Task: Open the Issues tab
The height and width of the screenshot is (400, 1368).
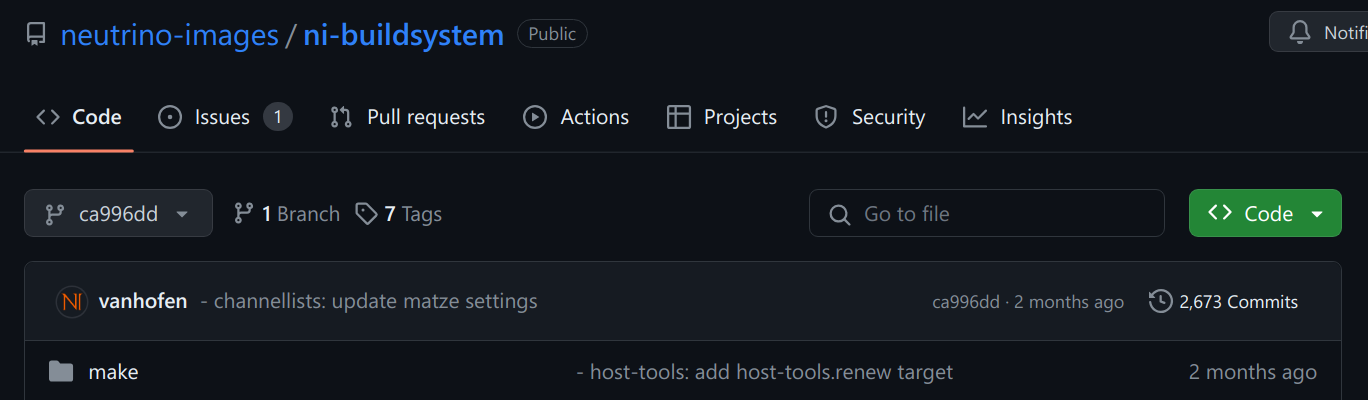Action: (x=224, y=117)
